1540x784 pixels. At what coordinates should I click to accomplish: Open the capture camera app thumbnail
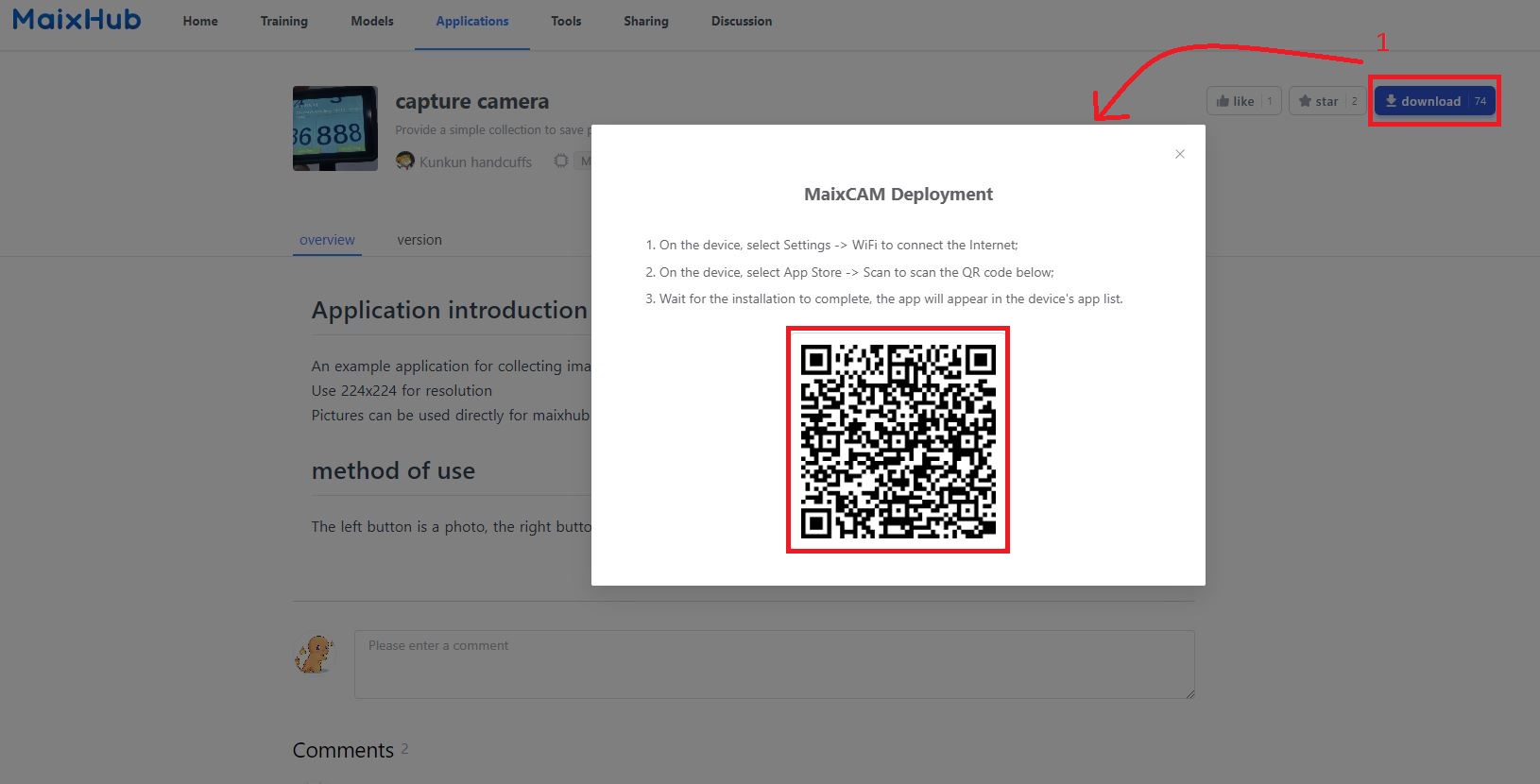335,128
